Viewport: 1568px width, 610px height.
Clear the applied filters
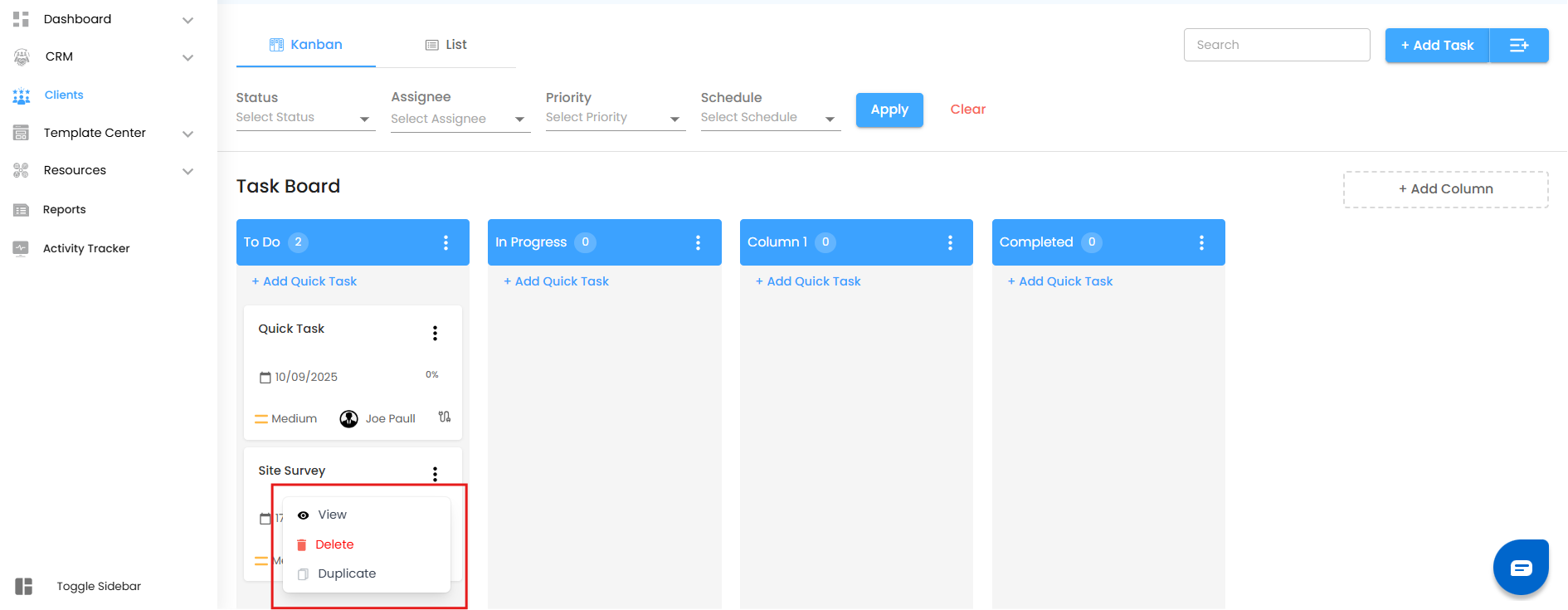coord(968,110)
